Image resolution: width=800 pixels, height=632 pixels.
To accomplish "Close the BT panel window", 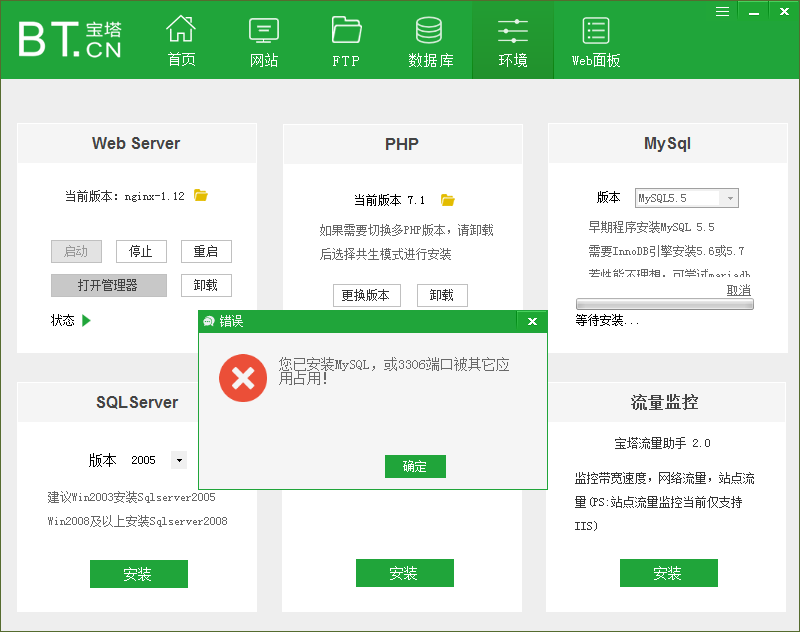I will (784, 11).
